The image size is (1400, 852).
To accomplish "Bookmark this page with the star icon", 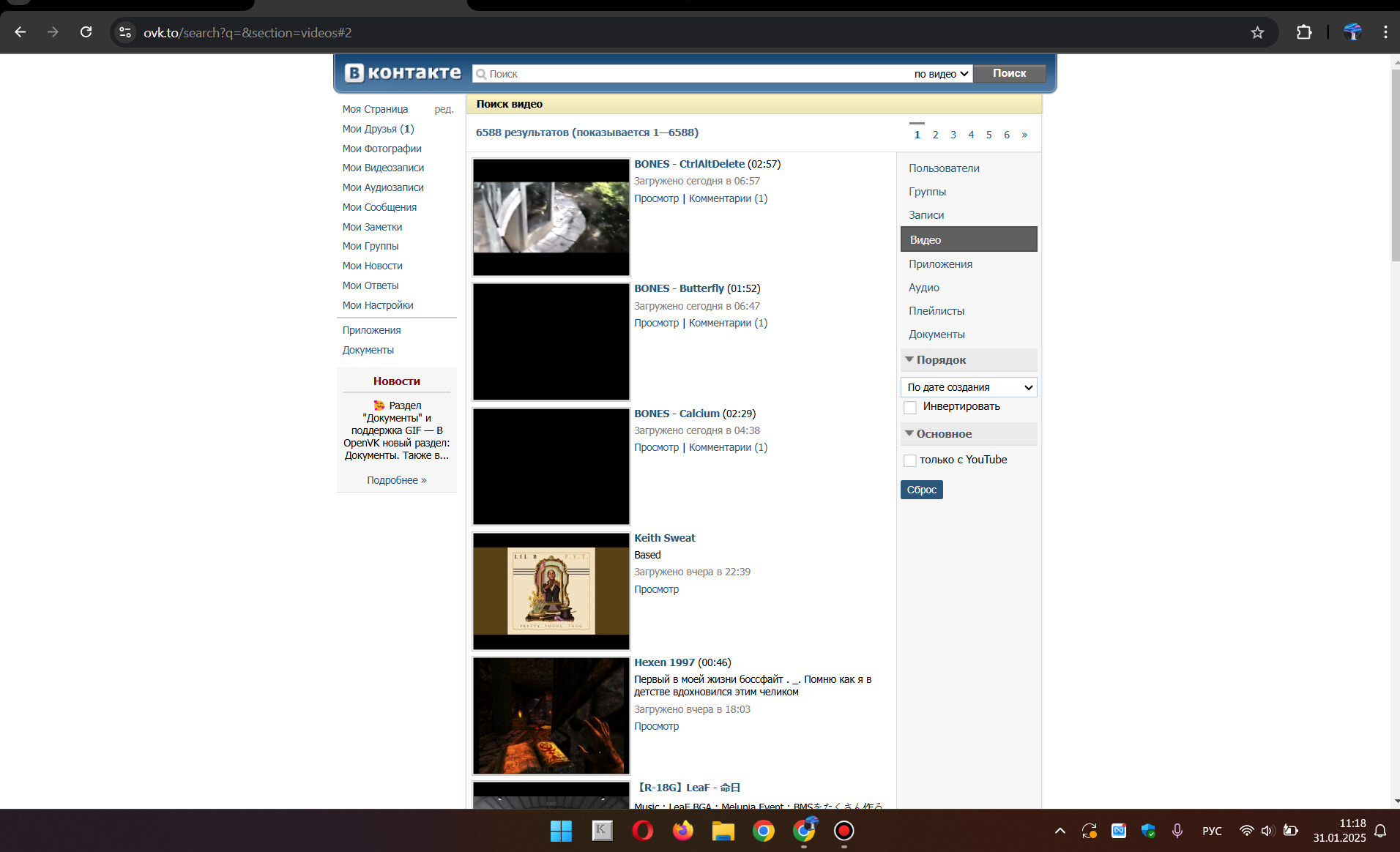I will [x=1257, y=32].
